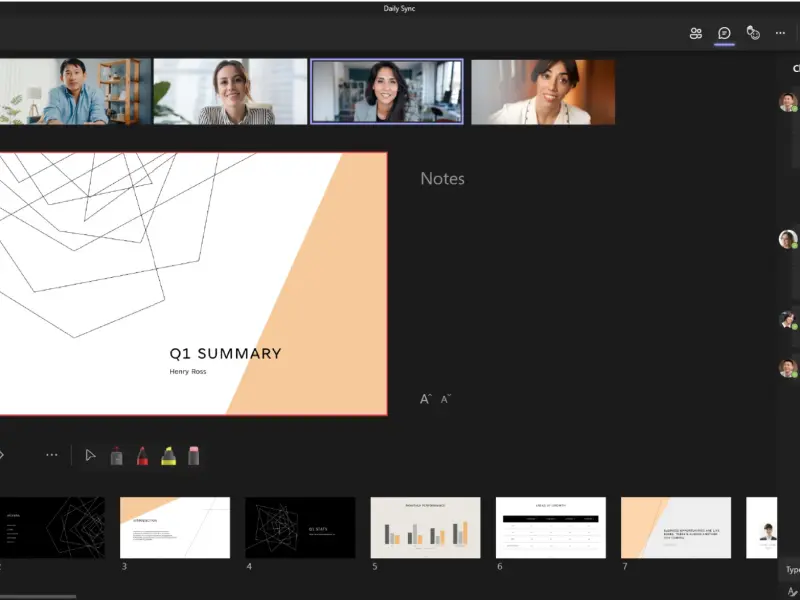This screenshot has height=600, width=800.
Task: Open the reactions icon
Action: click(753, 33)
